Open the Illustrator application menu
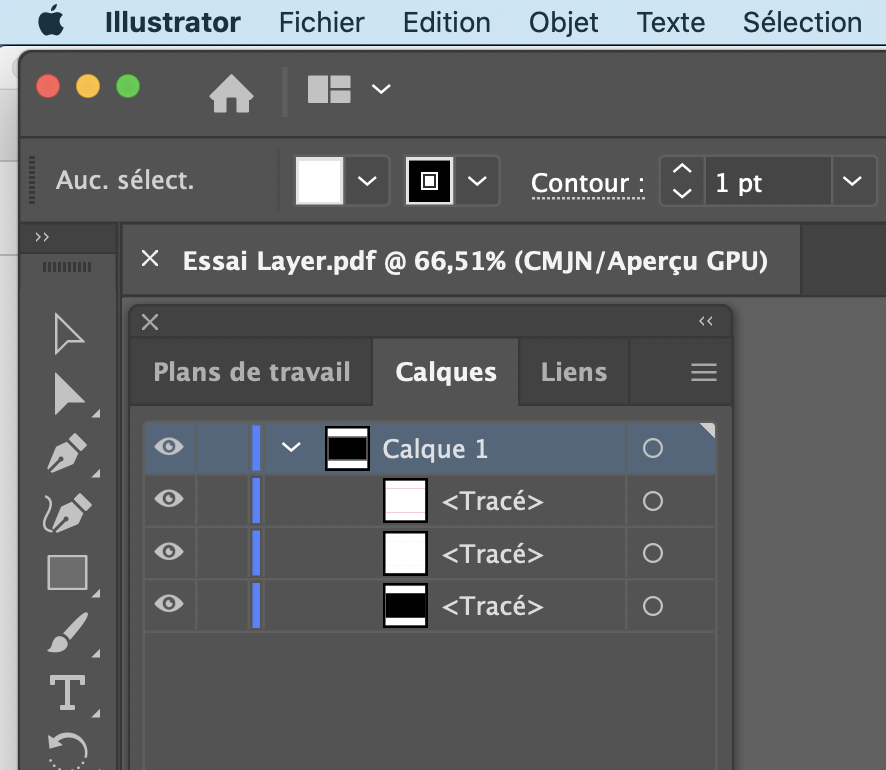 point(173,23)
